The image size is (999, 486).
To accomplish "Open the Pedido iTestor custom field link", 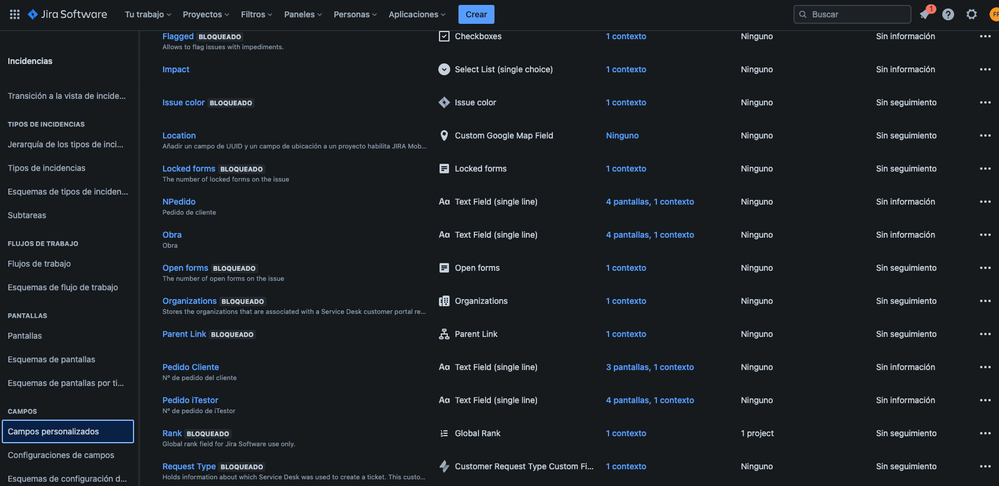I will click(x=190, y=401).
